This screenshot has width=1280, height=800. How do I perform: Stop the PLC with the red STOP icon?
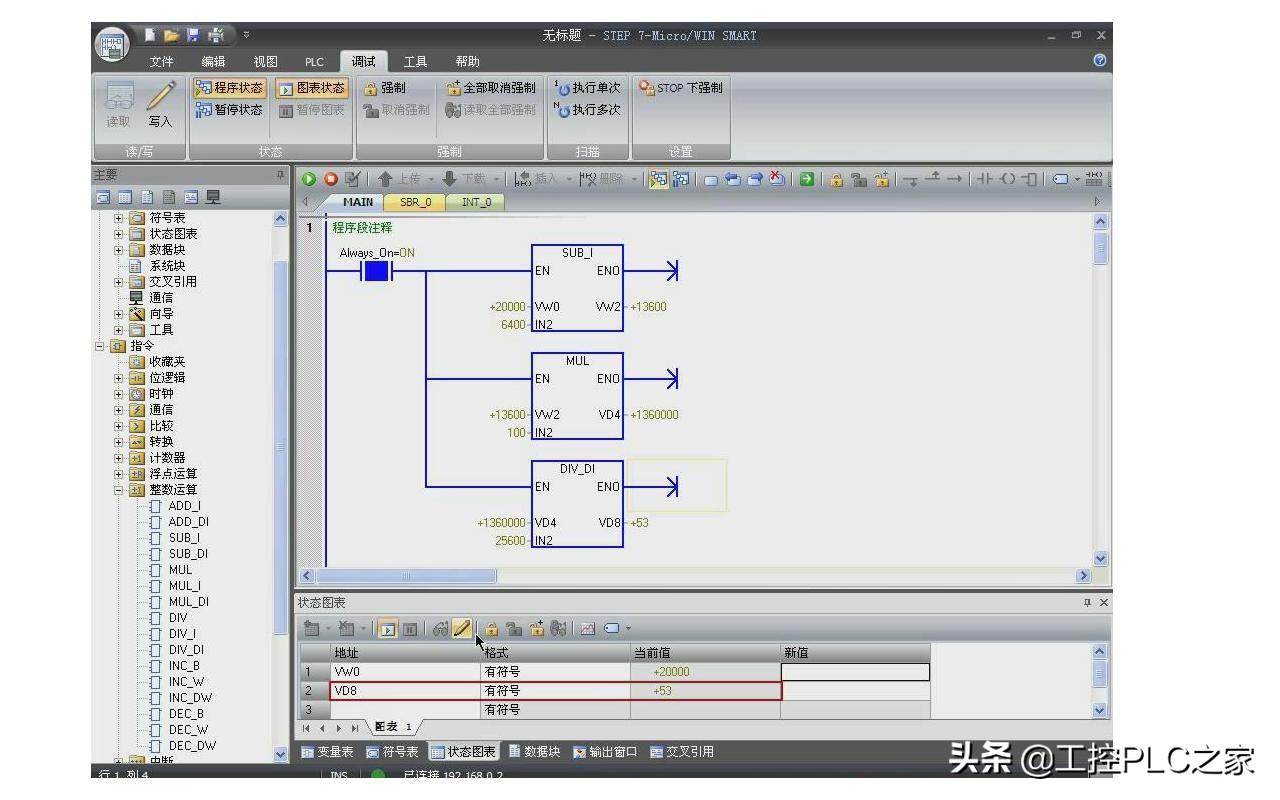331,179
